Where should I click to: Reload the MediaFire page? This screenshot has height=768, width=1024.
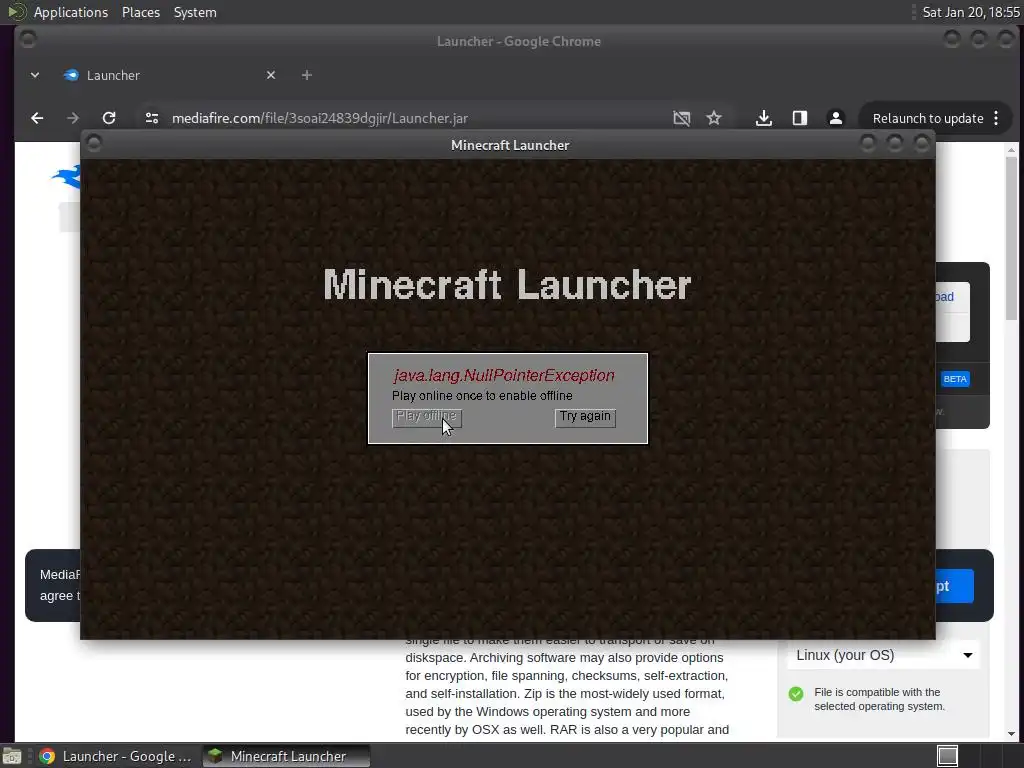pyautogui.click(x=109, y=118)
